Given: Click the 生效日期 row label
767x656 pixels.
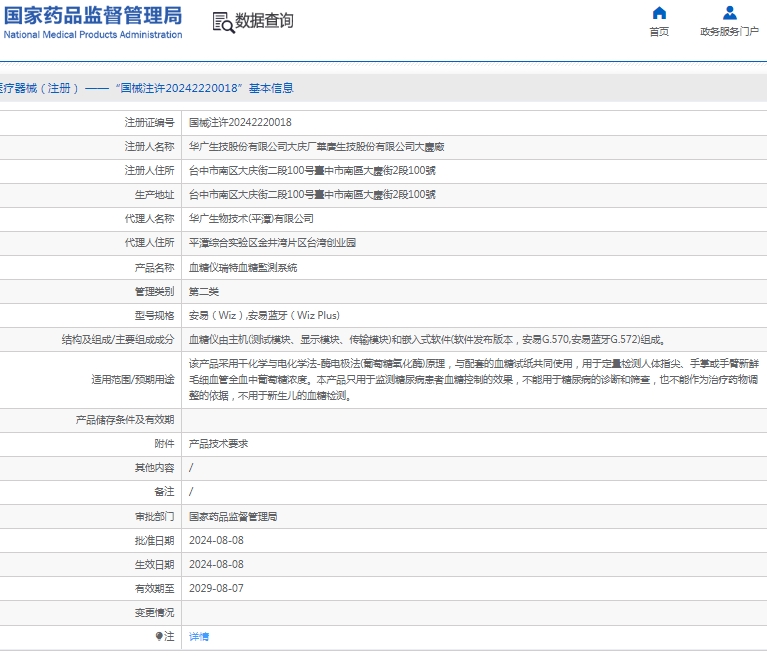Looking at the screenshot, I should pyautogui.click(x=155, y=565).
